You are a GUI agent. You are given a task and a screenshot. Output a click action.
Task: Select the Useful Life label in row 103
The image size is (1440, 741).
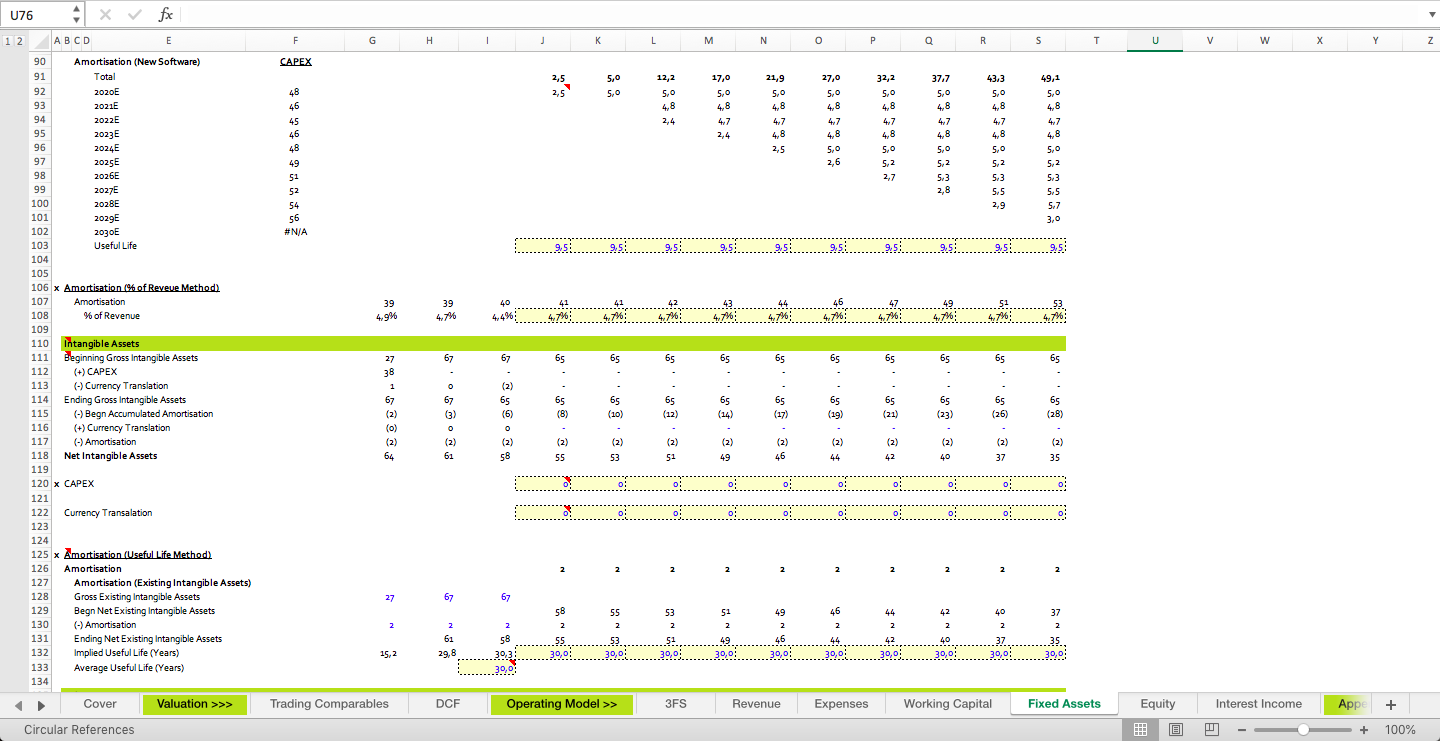(115, 245)
